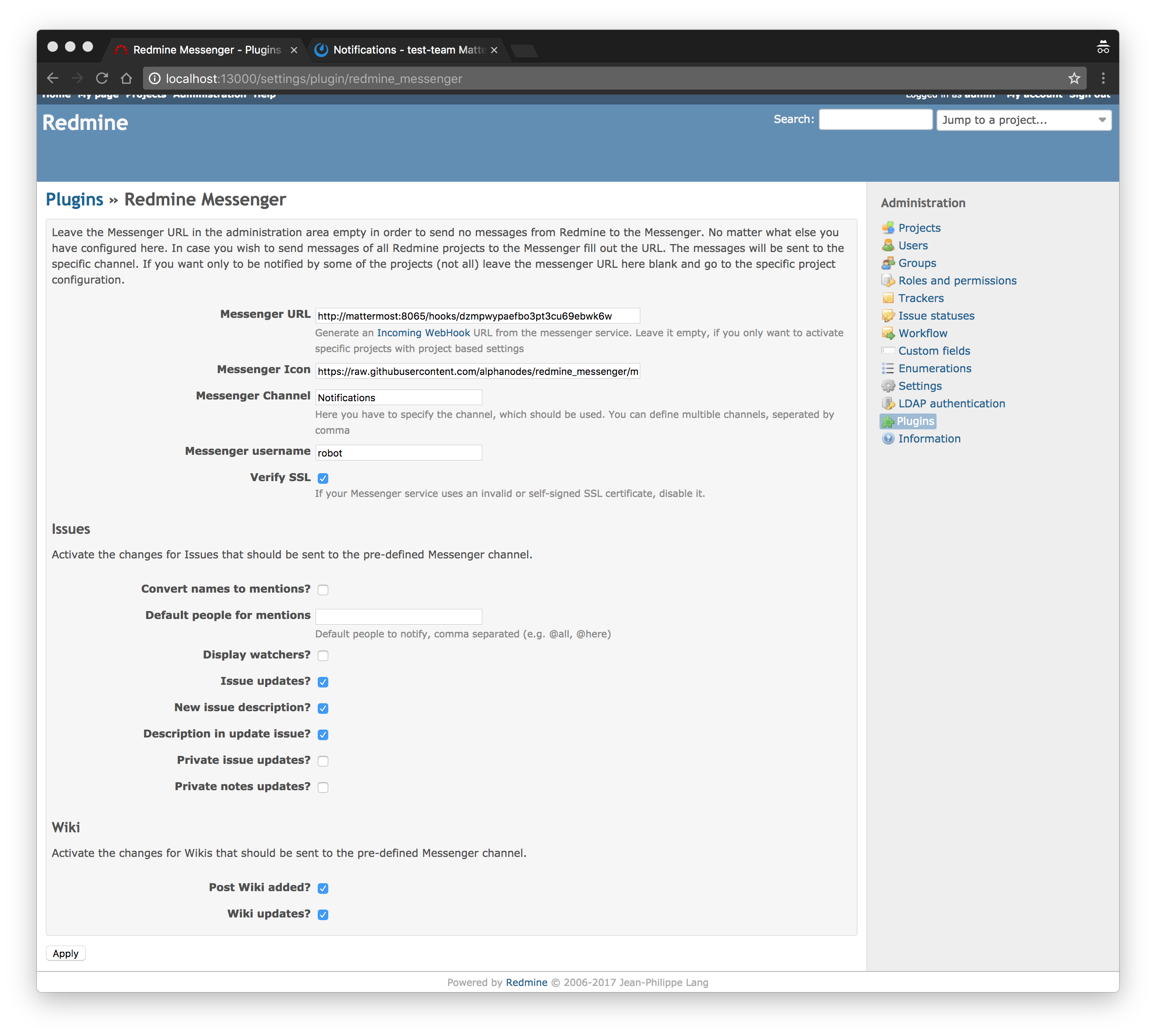This screenshot has height=1036, width=1156.
Task: Disable the Verify SSL checkbox
Action: click(323, 478)
